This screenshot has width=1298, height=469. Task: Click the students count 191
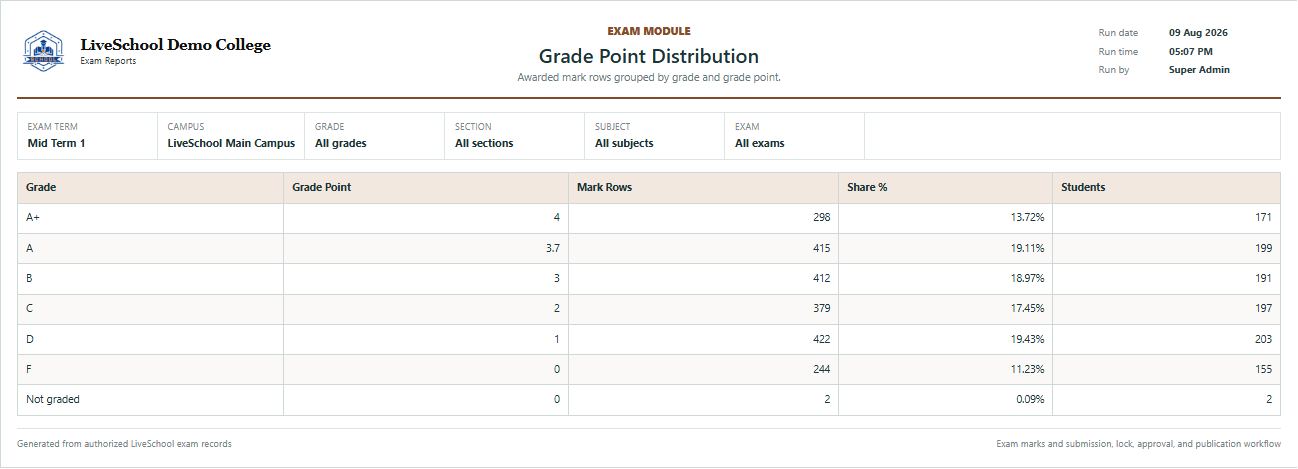tap(1263, 278)
